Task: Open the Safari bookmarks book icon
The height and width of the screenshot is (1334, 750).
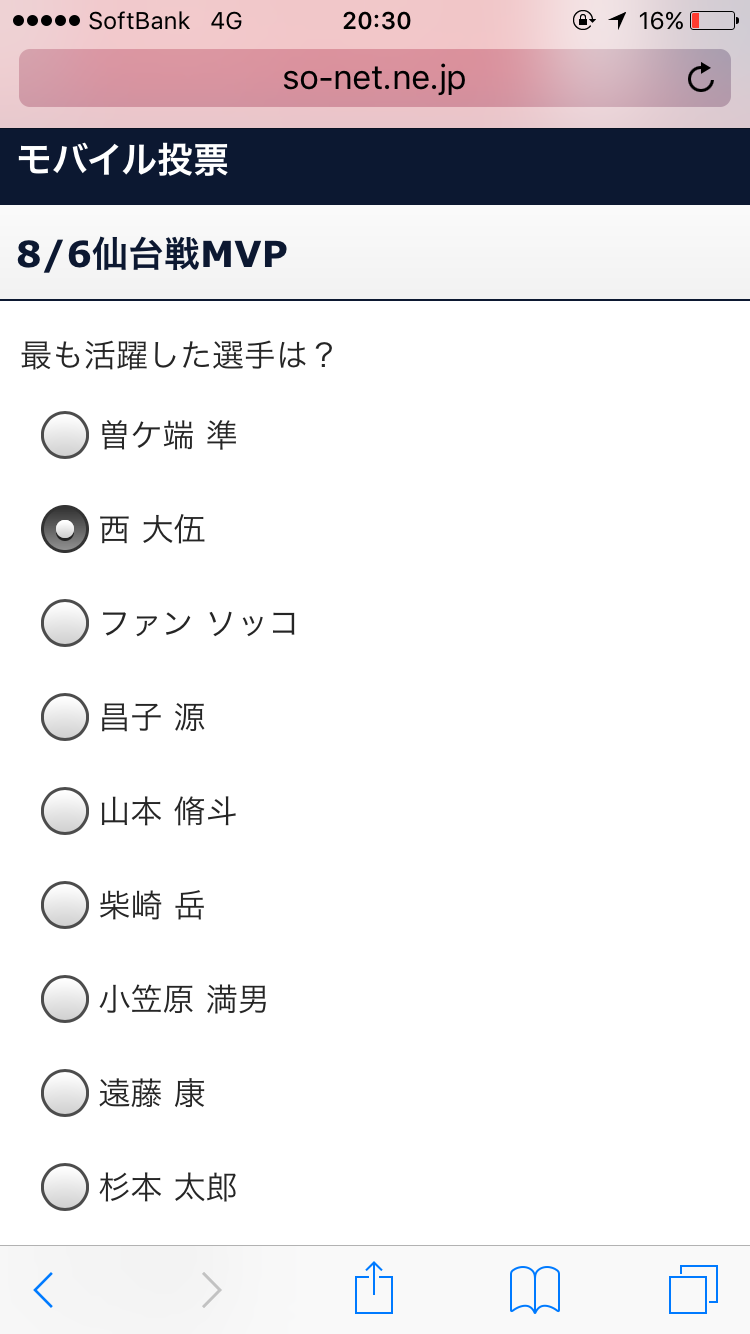Action: 534,1289
